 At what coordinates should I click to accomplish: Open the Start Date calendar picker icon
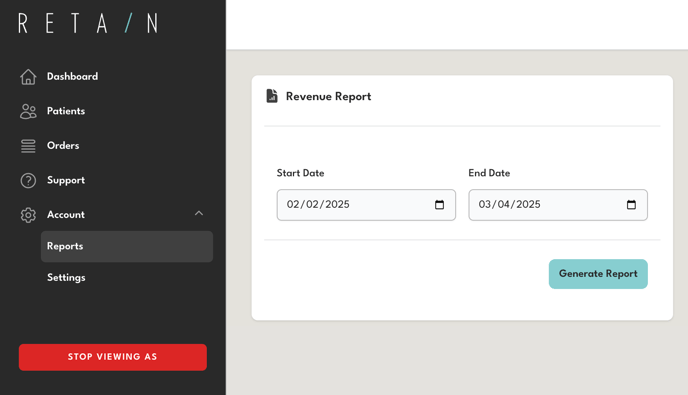[x=439, y=205]
